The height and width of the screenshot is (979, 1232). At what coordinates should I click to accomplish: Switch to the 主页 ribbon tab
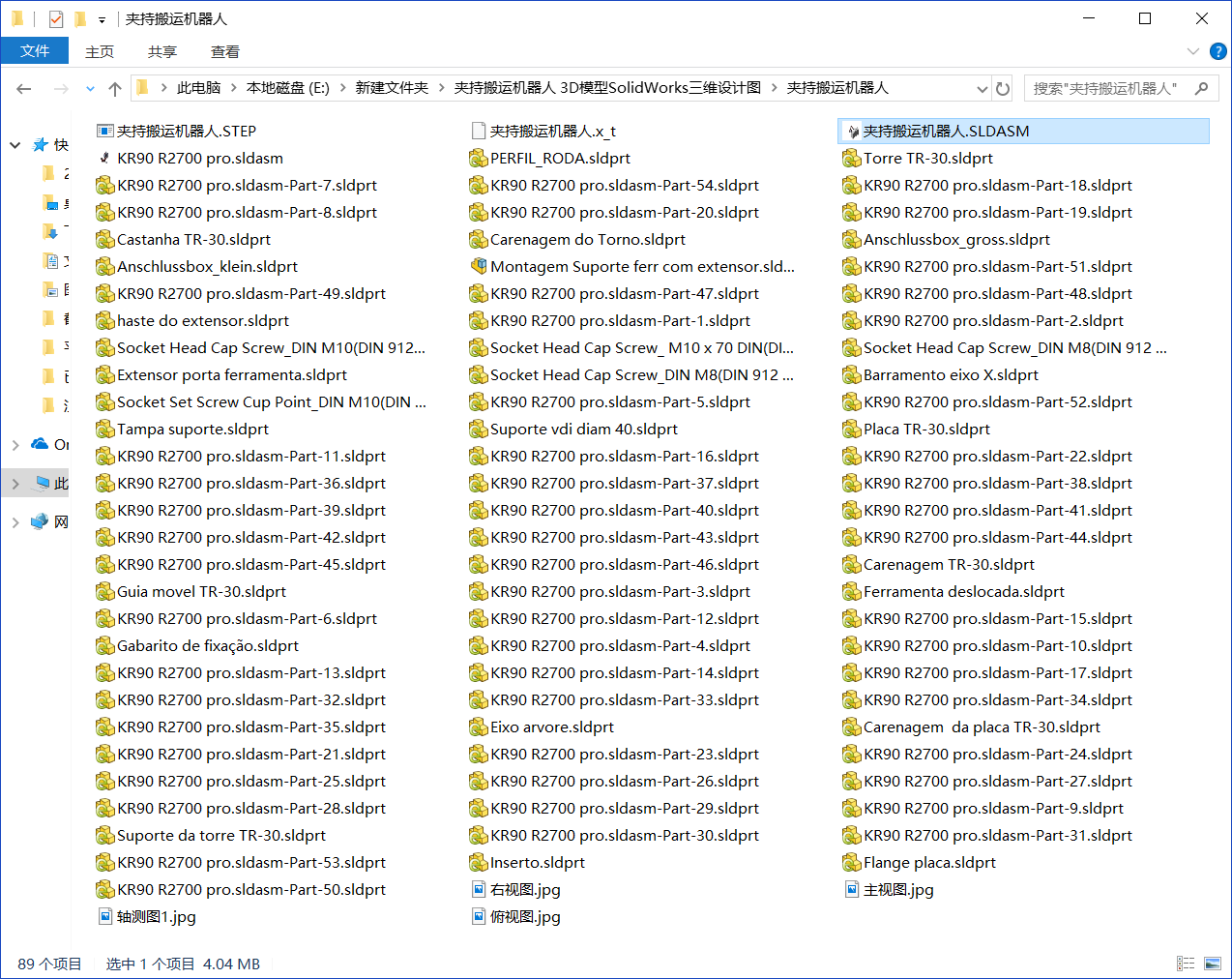point(100,51)
